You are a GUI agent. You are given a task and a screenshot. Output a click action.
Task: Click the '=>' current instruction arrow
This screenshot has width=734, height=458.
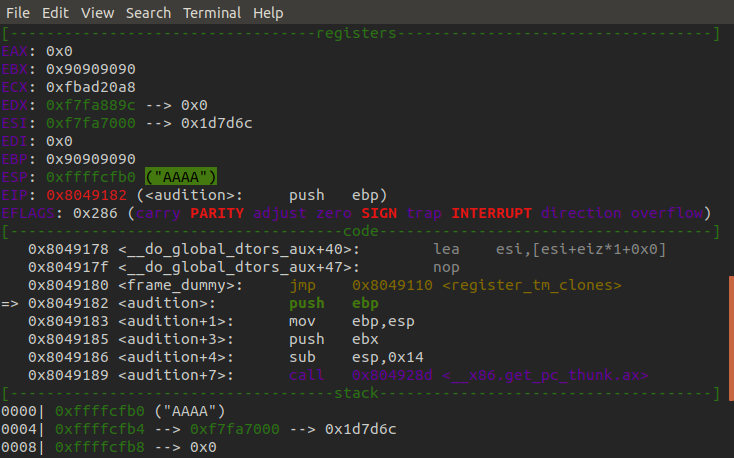pyautogui.click(x=10, y=303)
